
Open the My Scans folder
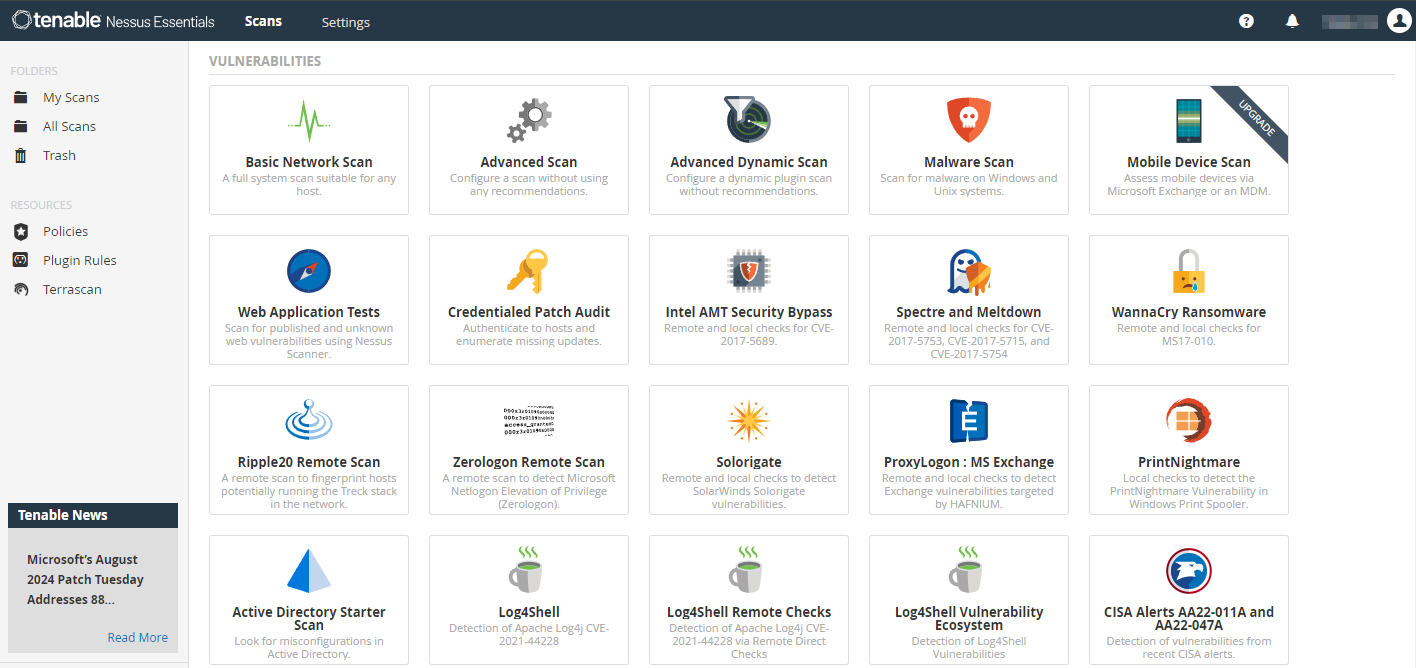pyautogui.click(x=71, y=97)
